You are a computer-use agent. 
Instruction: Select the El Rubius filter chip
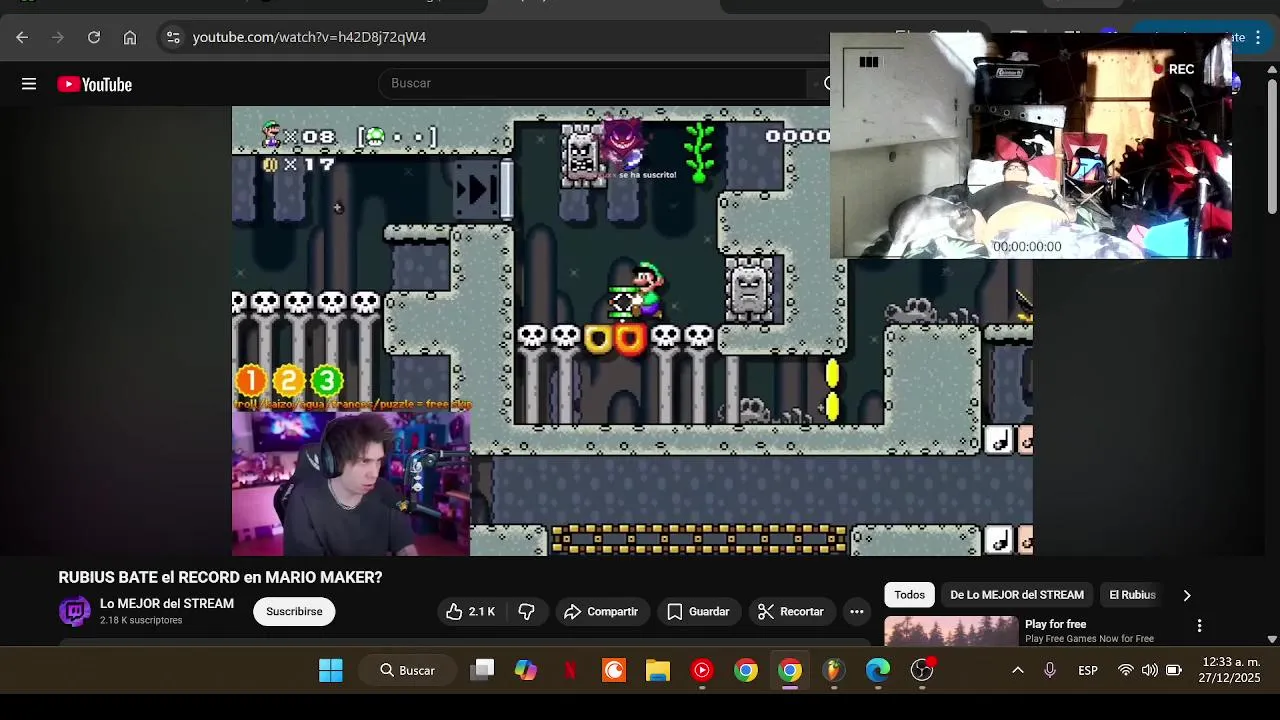click(1132, 595)
